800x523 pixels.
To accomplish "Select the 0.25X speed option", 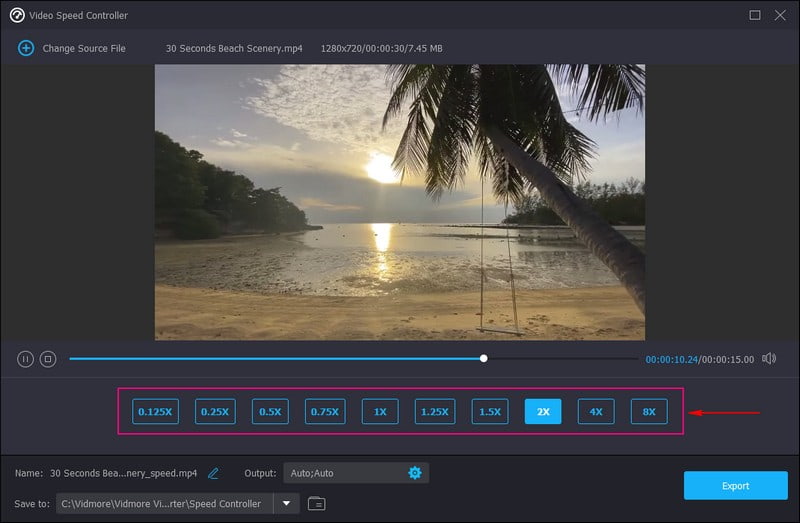I will [214, 411].
